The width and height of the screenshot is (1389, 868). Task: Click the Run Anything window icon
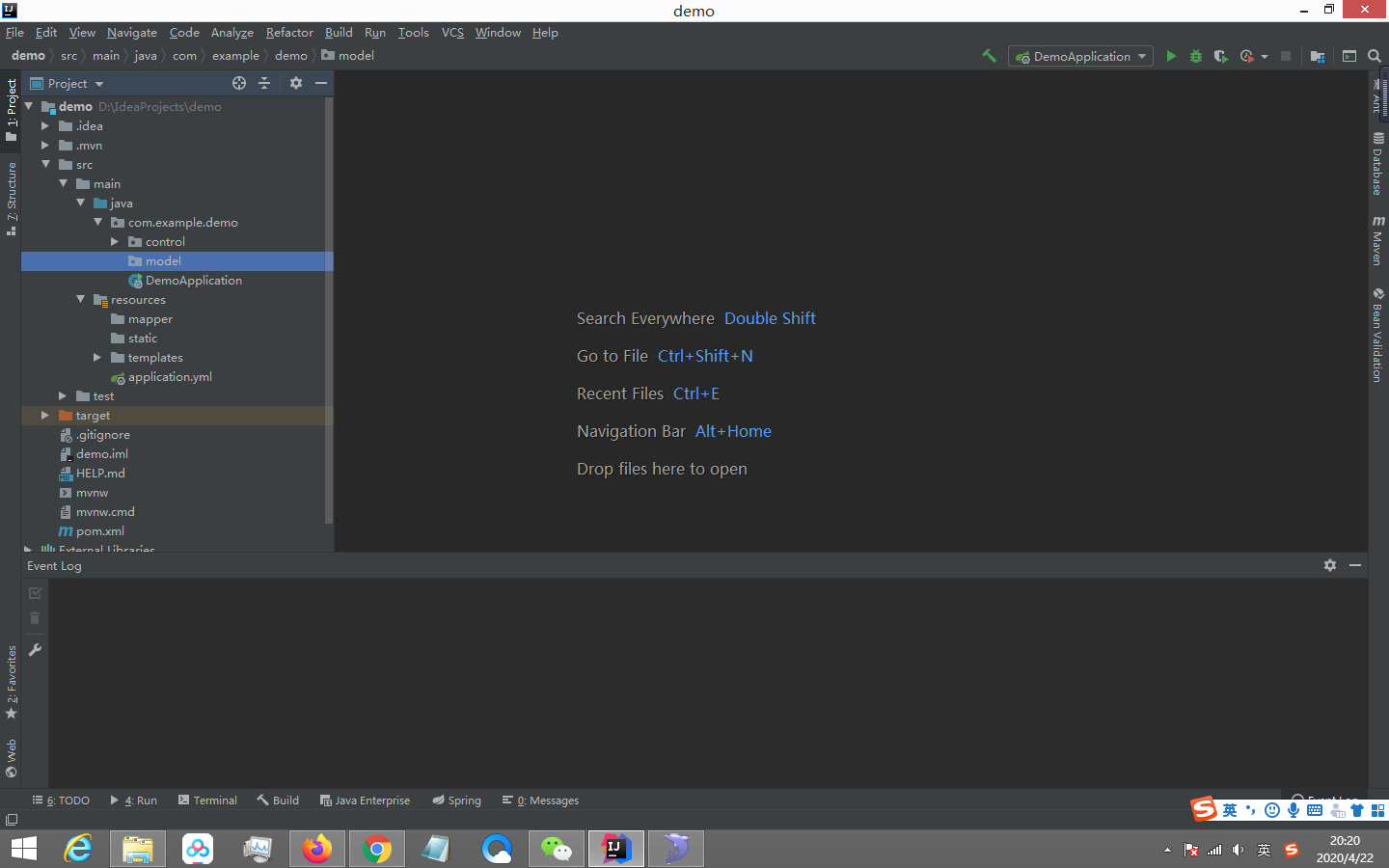coord(1349,56)
